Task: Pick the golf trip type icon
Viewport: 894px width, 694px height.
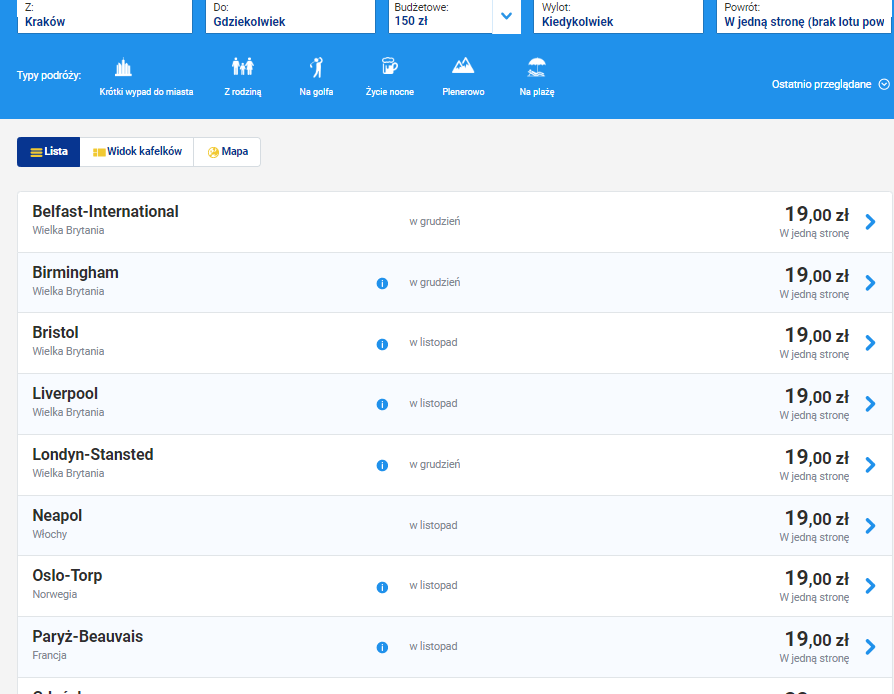Action: tap(316, 67)
